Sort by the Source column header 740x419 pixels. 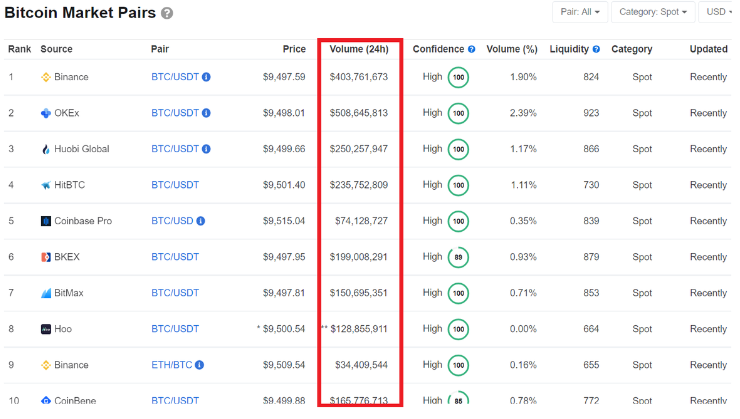[x=56, y=49]
